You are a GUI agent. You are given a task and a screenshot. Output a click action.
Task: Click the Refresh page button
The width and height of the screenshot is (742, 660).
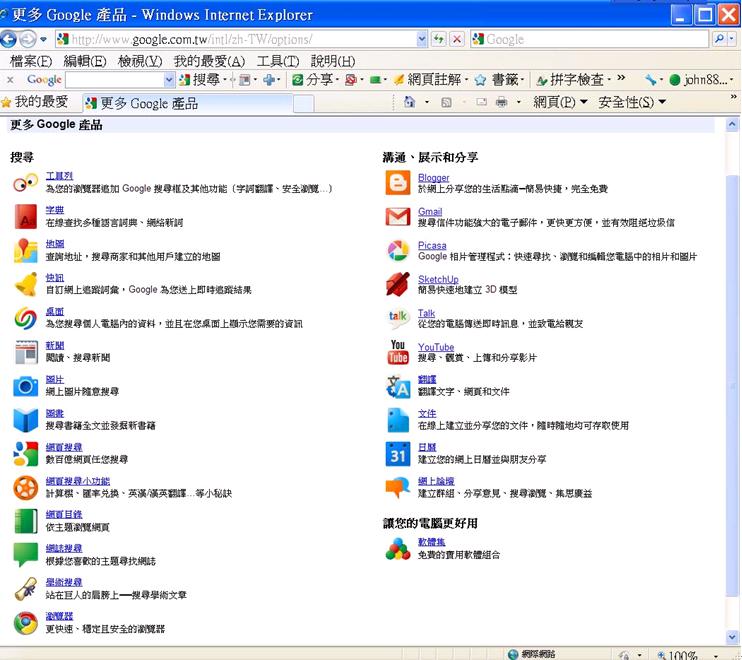439,39
